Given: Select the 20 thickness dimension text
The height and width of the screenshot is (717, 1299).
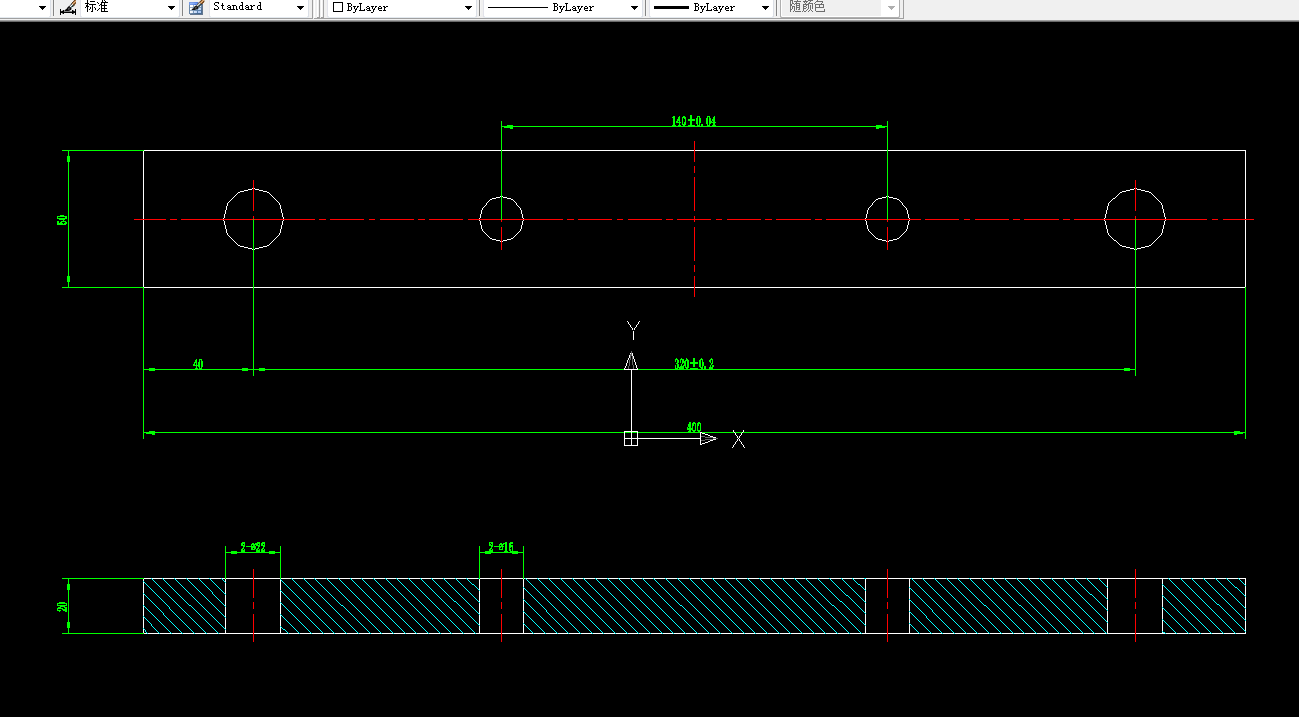Looking at the screenshot, I should click(62, 606).
